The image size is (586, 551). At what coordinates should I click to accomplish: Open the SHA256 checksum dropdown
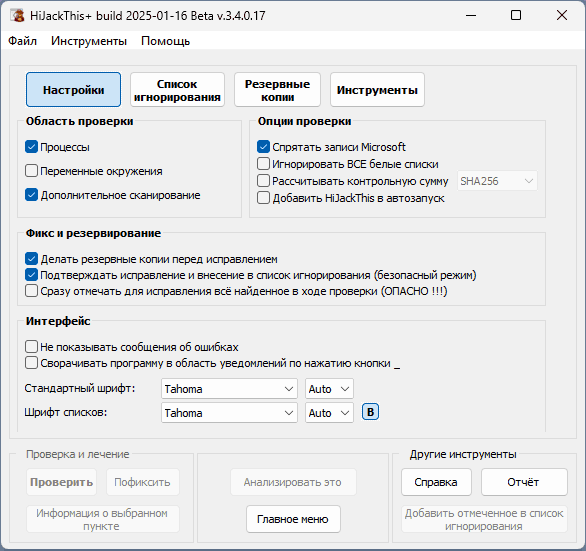[x=497, y=181]
